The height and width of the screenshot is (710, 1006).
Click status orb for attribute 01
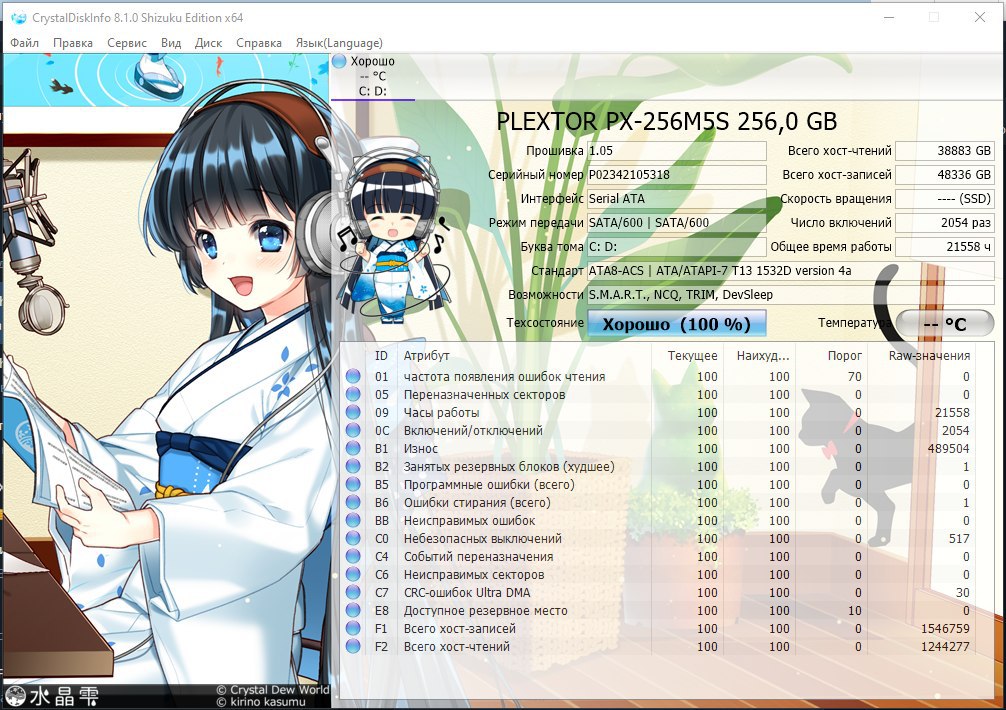pos(353,376)
